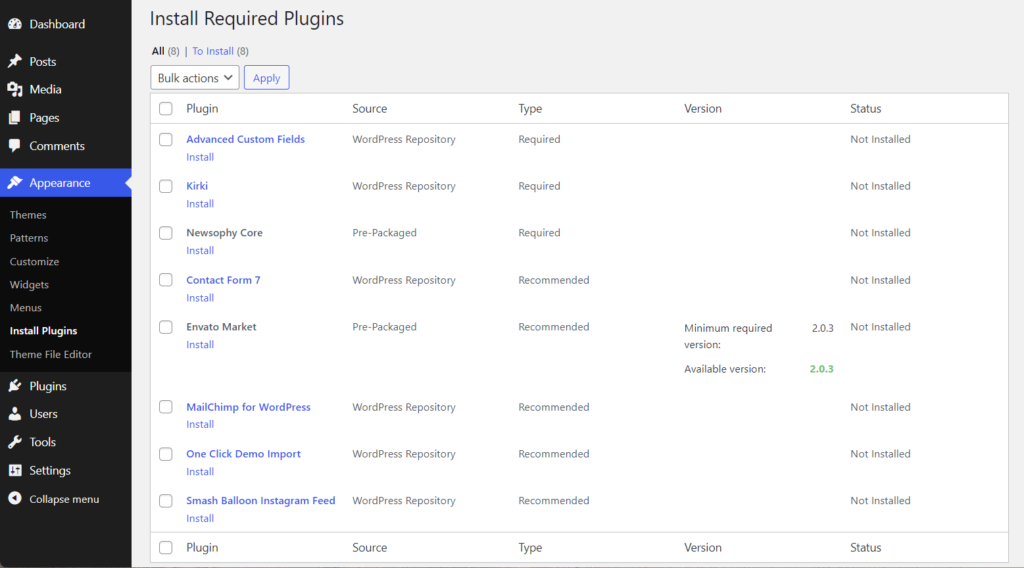Viewport: 1024px width, 568px height.
Task: Click the Settings sliders icon
Action: click(x=15, y=470)
